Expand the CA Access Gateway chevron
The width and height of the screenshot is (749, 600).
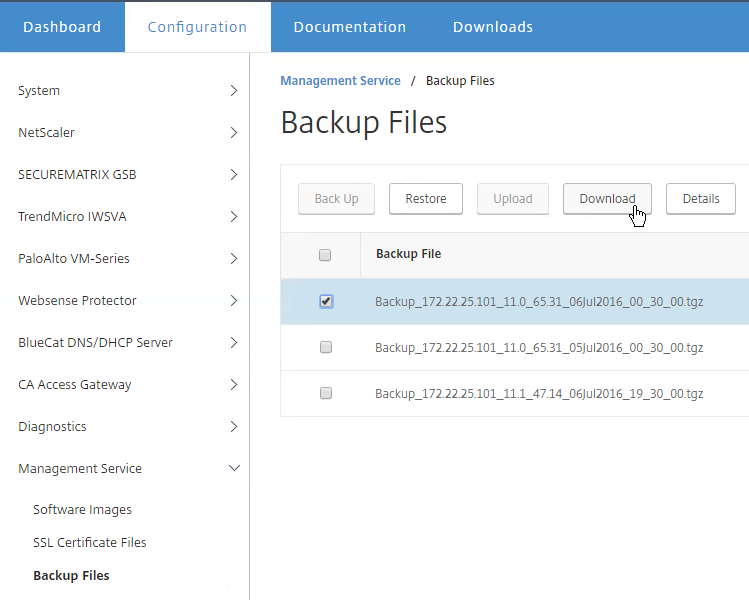[x=234, y=385]
